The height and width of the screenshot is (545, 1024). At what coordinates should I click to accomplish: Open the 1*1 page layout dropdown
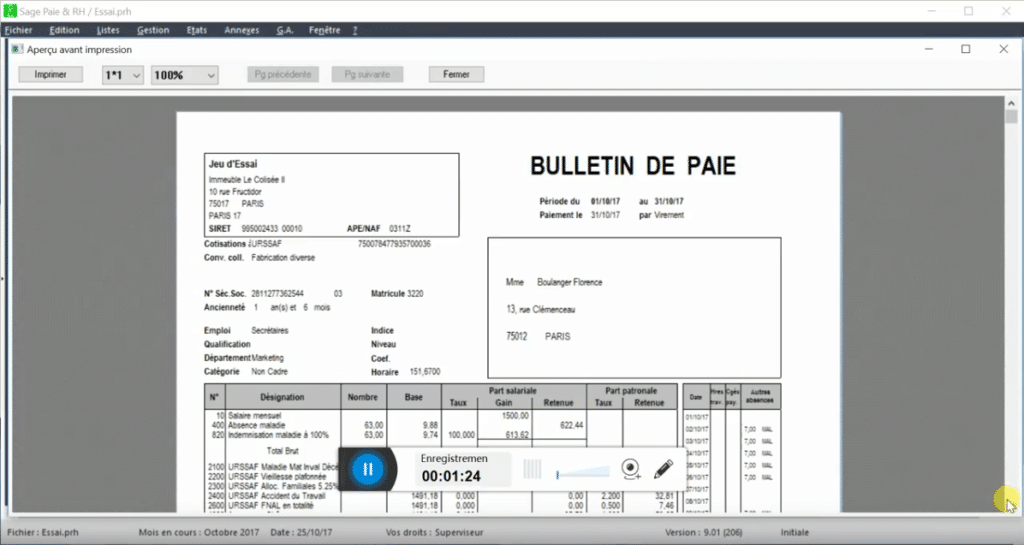coord(122,75)
